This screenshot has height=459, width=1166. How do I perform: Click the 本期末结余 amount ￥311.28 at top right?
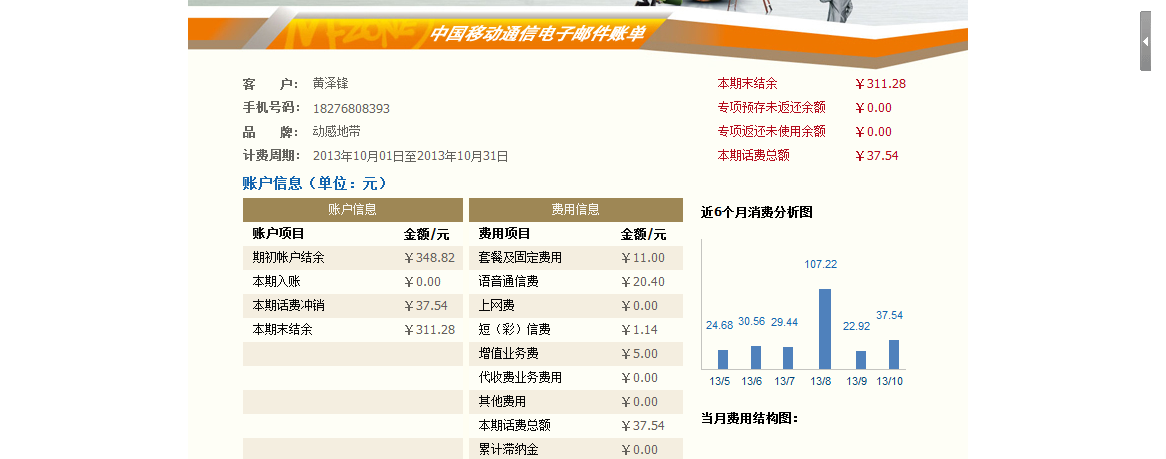880,84
